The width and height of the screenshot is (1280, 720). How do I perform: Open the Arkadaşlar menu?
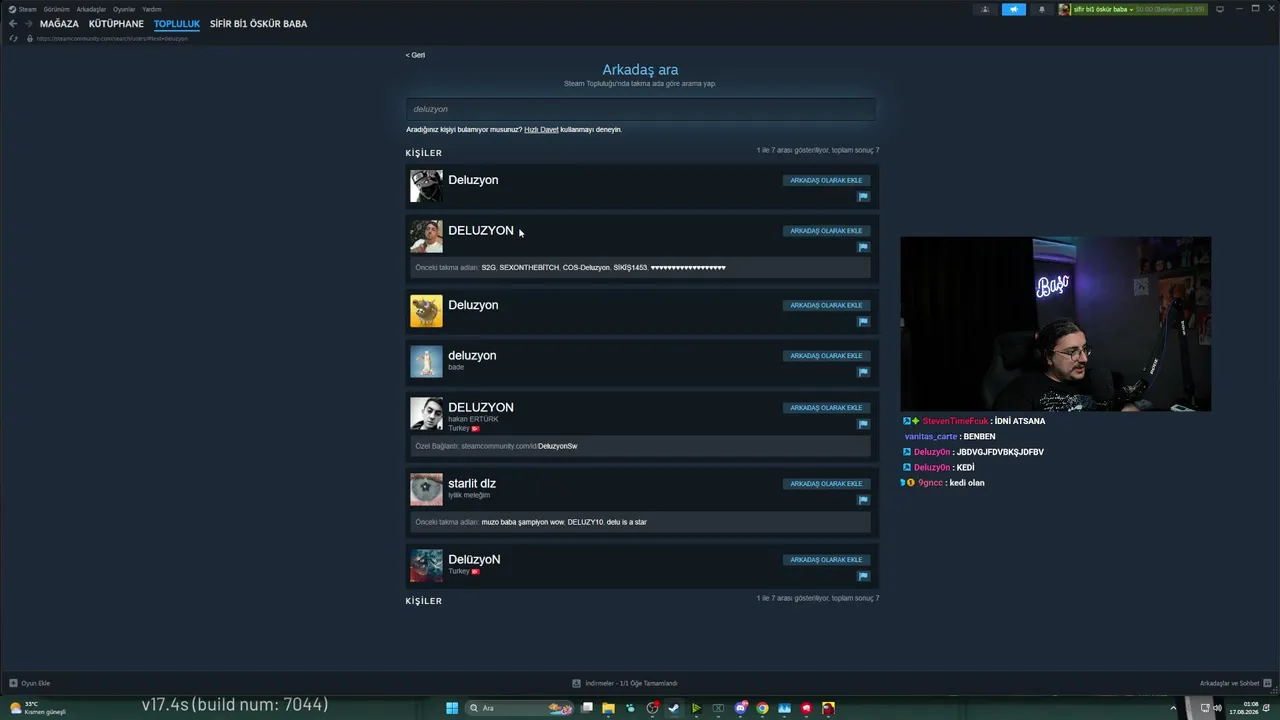(91, 9)
